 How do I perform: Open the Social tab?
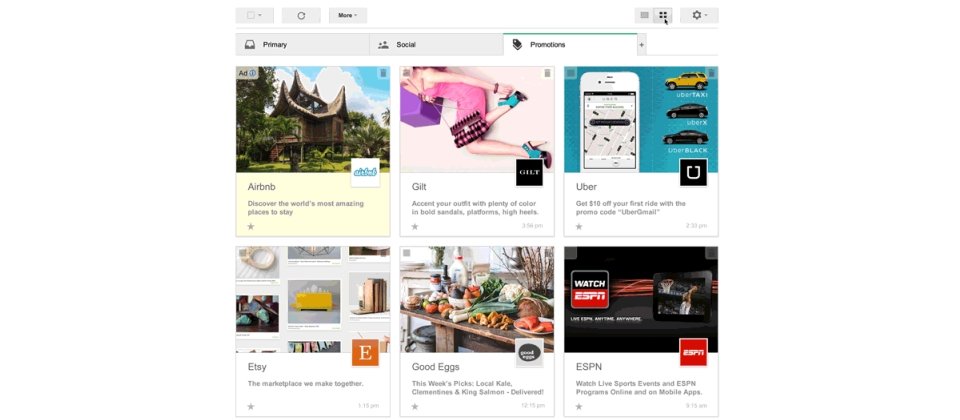436,45
